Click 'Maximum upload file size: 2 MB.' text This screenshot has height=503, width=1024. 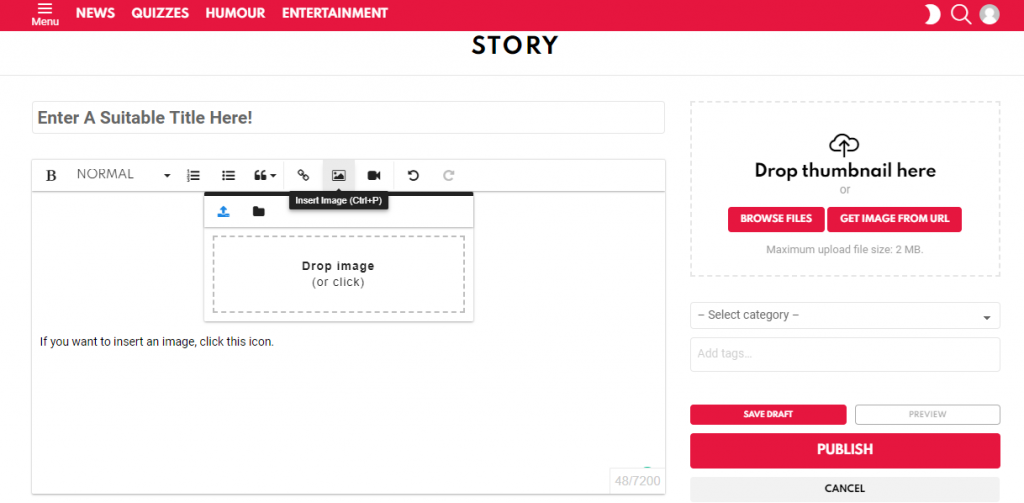pyautogui.click(x=845, y=250)
